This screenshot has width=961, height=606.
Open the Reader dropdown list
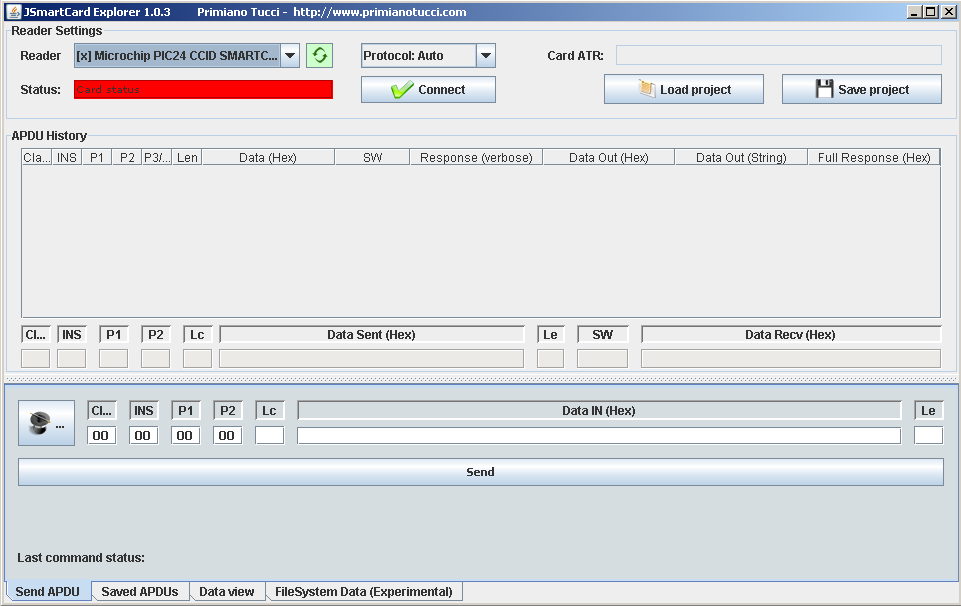290,56
